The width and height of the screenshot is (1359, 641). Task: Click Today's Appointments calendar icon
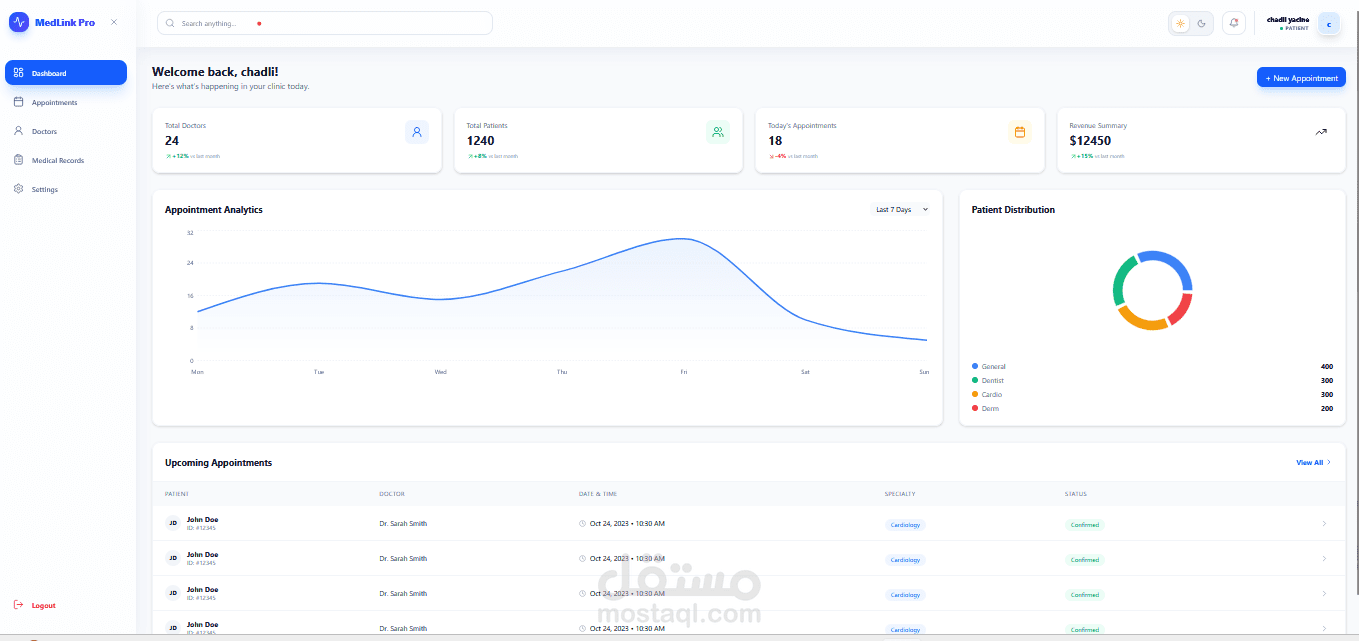click(x=1020, y=132)
